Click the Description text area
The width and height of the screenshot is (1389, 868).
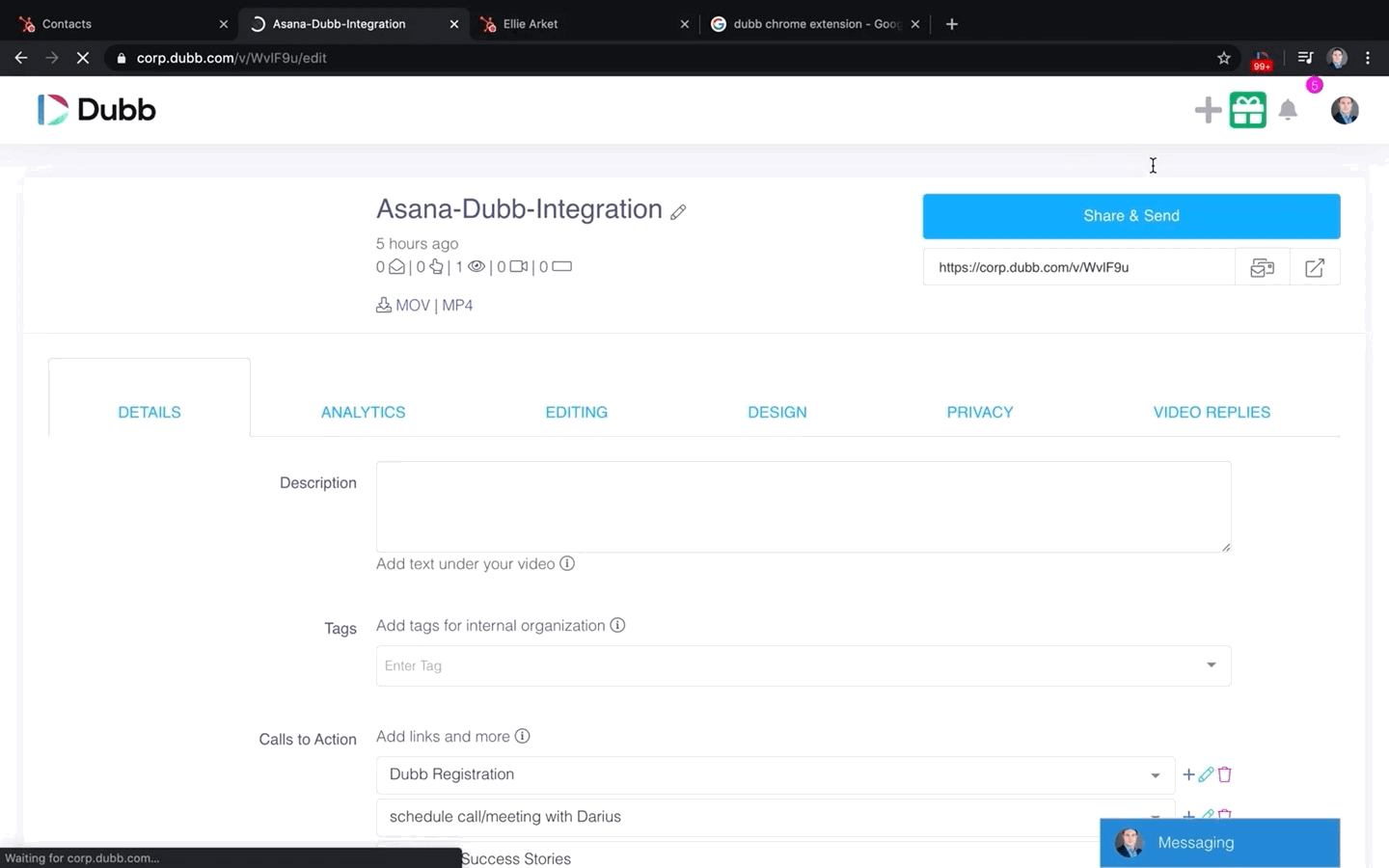pyautogui.click(x=803, y=506)
